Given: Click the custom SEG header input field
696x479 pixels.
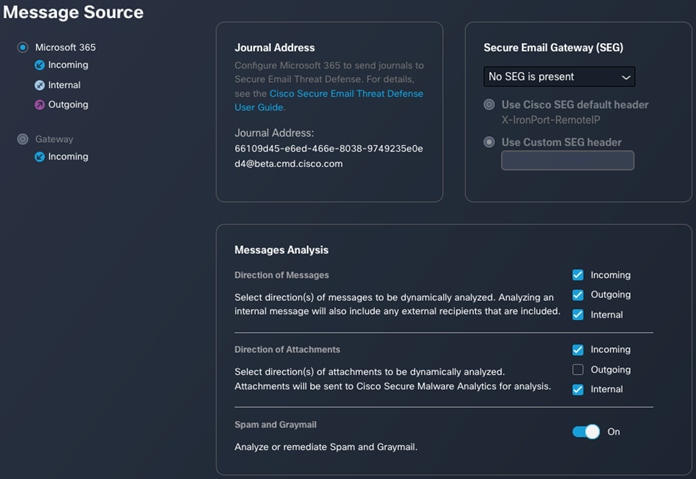Looking at the screenshot, I should 568,160.
